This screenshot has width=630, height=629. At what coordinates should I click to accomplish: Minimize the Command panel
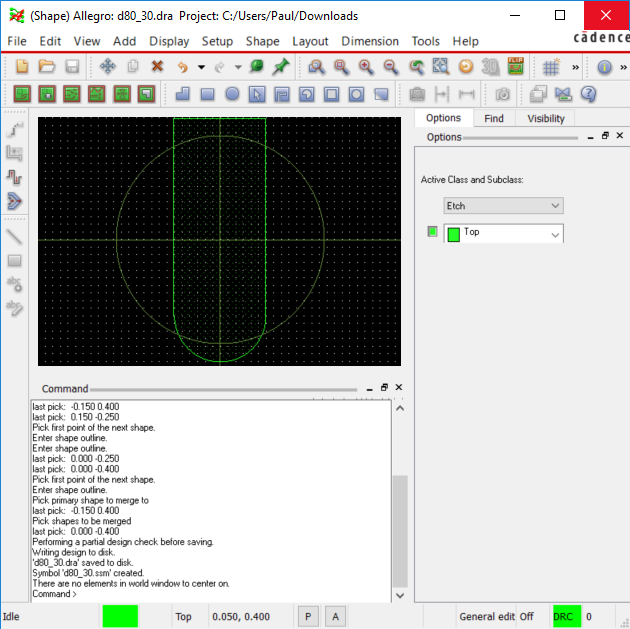369,388
